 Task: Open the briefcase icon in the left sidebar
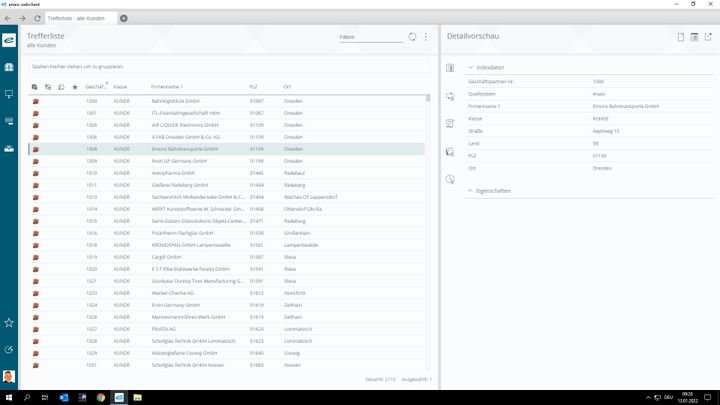click(9, 148)
